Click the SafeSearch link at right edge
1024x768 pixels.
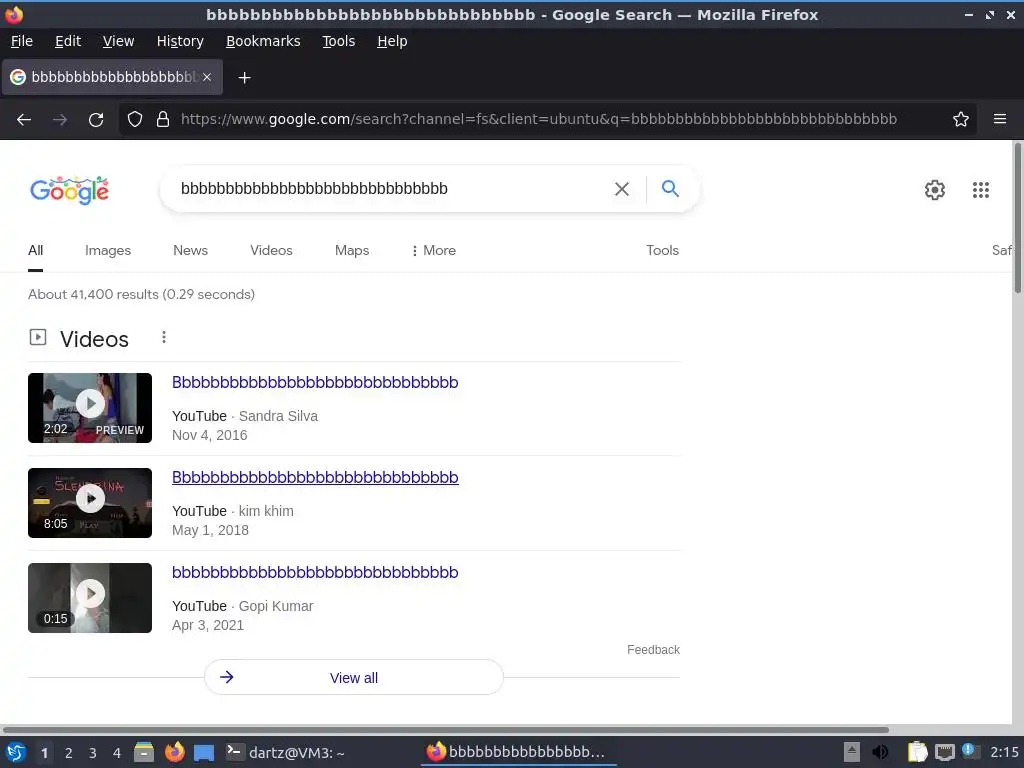1001,250
